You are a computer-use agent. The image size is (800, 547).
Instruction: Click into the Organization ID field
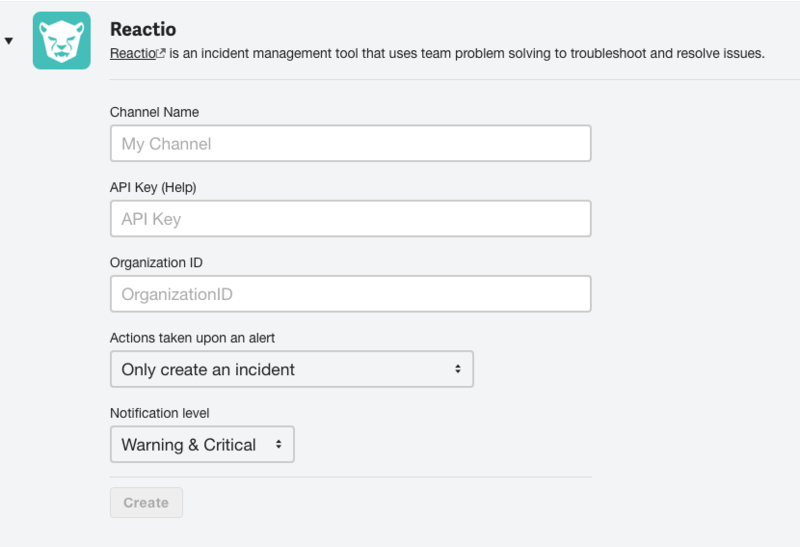350,294
